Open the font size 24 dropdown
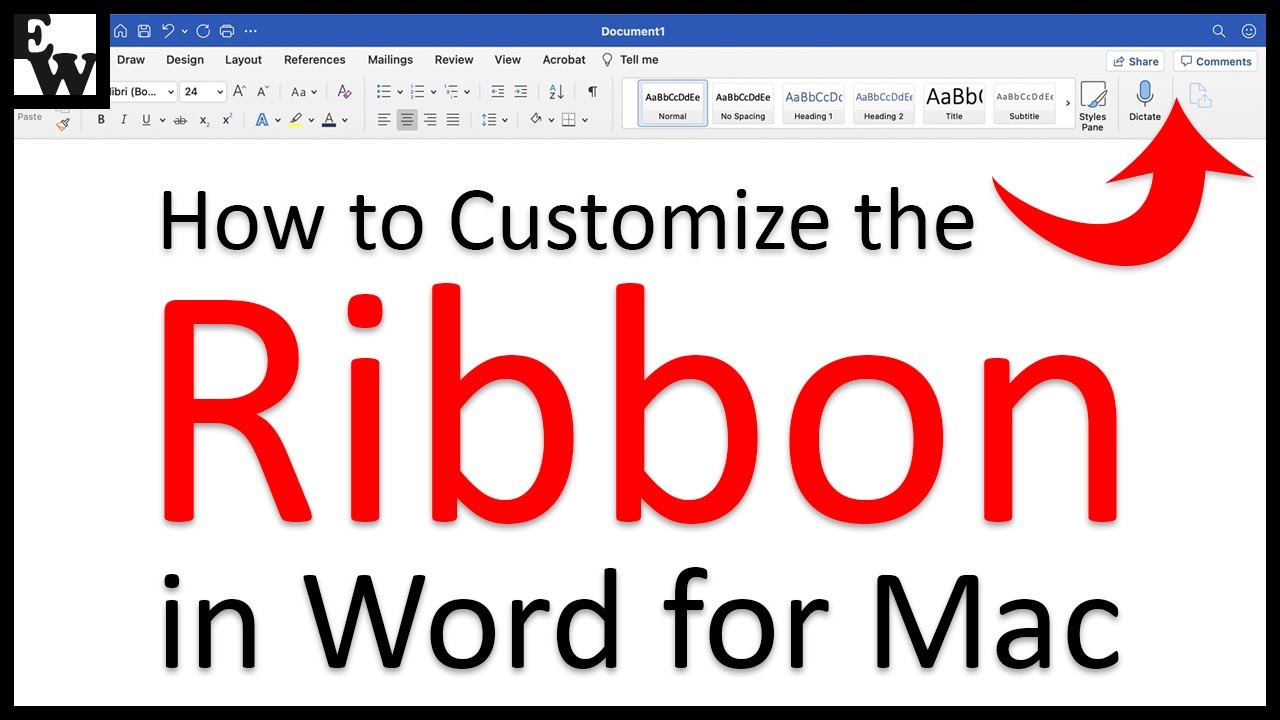 203,91
